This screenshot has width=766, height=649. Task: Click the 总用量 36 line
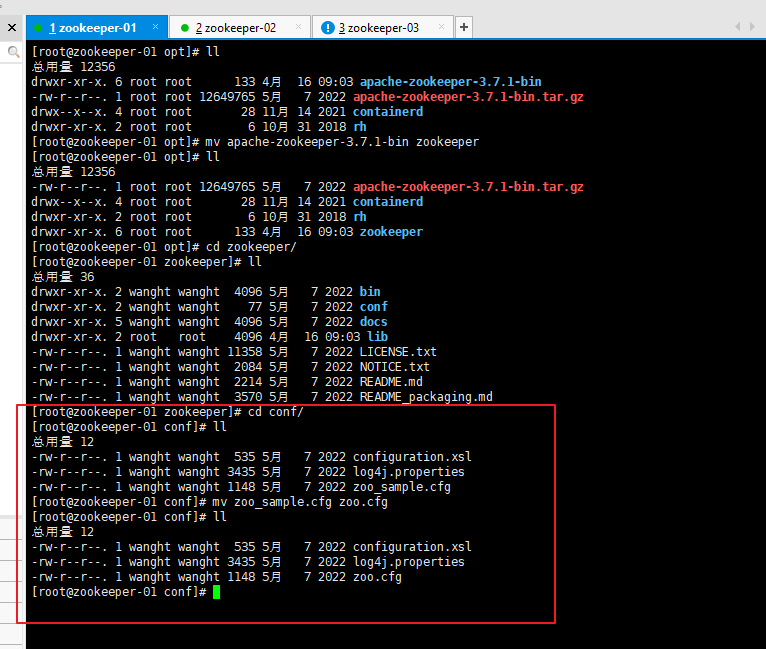tap(63, 277)
